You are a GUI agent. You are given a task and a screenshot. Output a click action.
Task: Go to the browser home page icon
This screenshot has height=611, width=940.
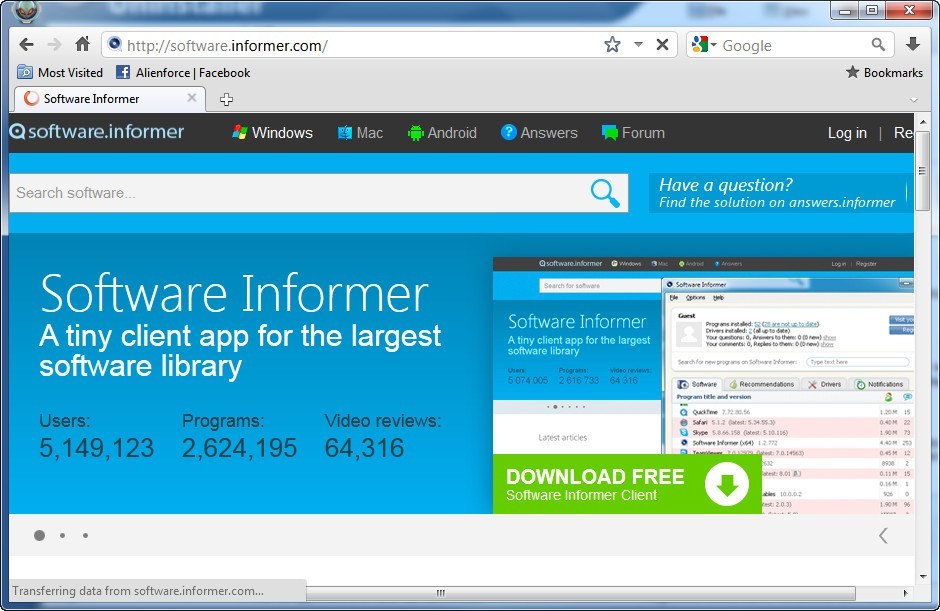pos(82,45)
